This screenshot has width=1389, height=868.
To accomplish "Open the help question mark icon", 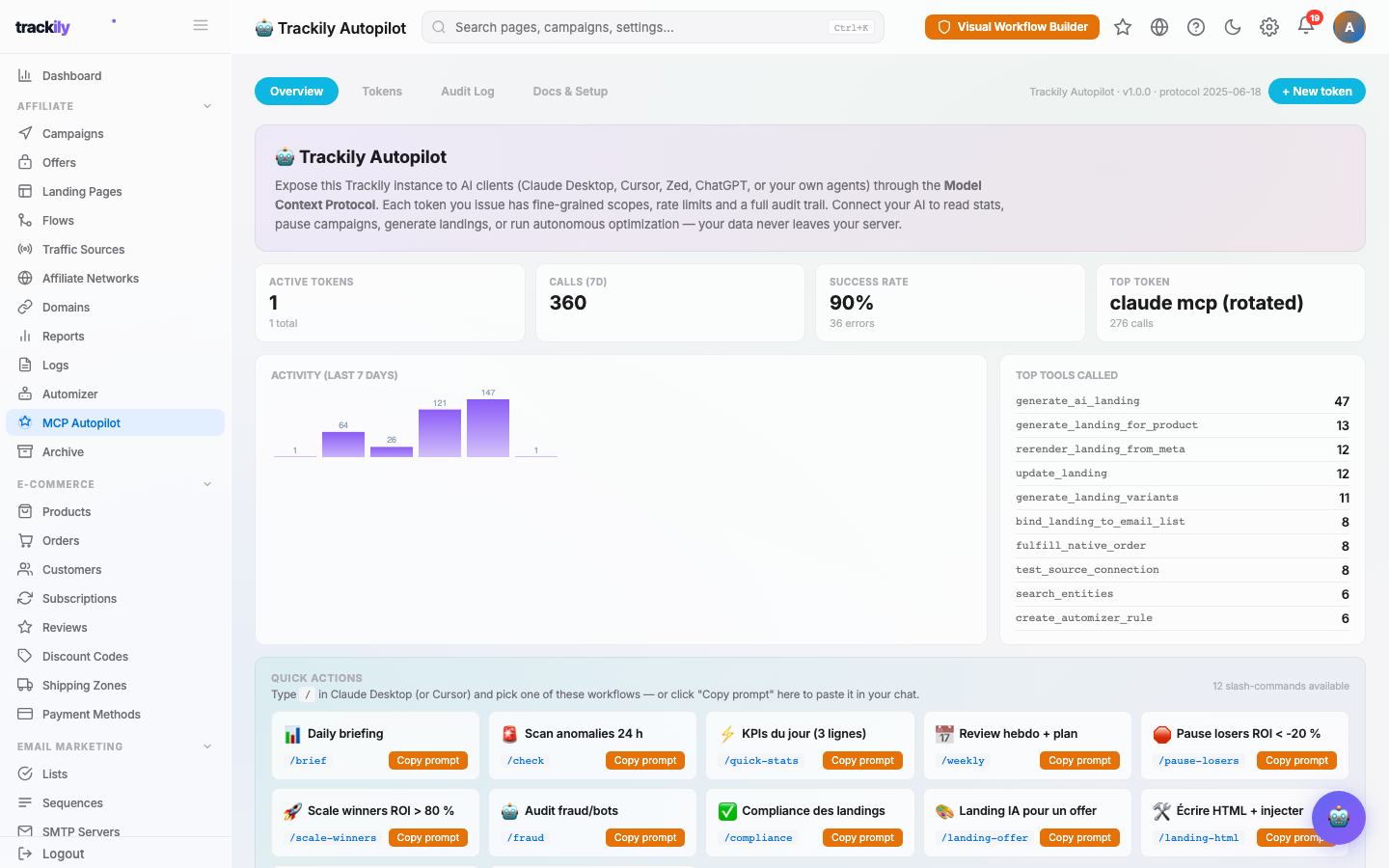I will pyautogui.click(x=1196, y=27).
